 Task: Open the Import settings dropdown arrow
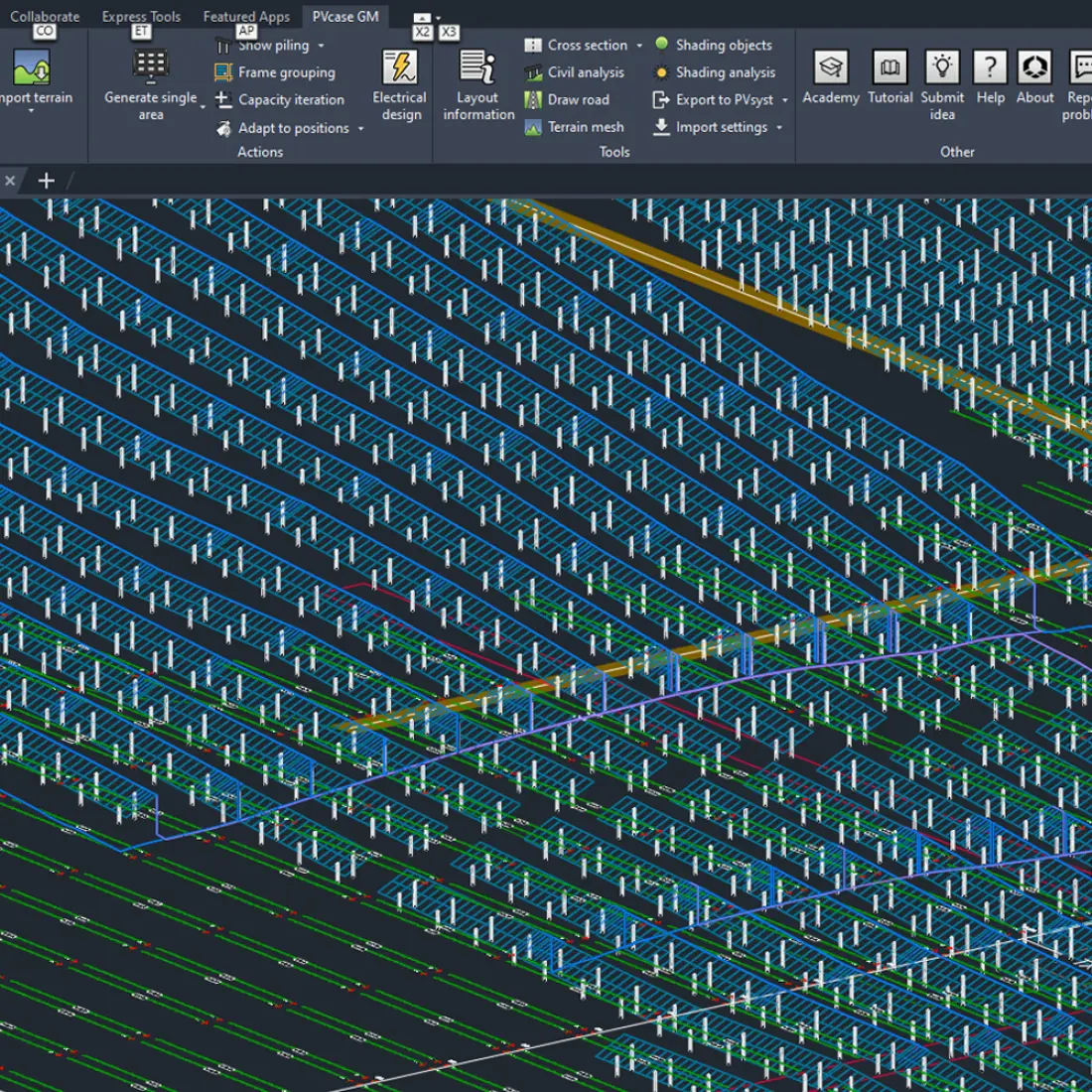click(779, 128)
